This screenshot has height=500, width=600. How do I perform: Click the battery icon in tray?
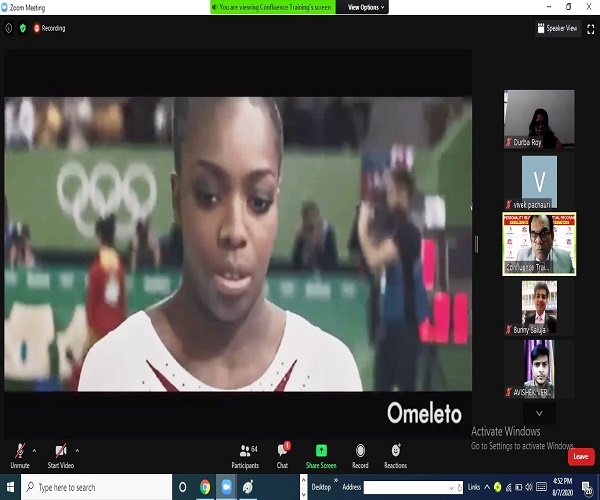click(x=518, y=487)
